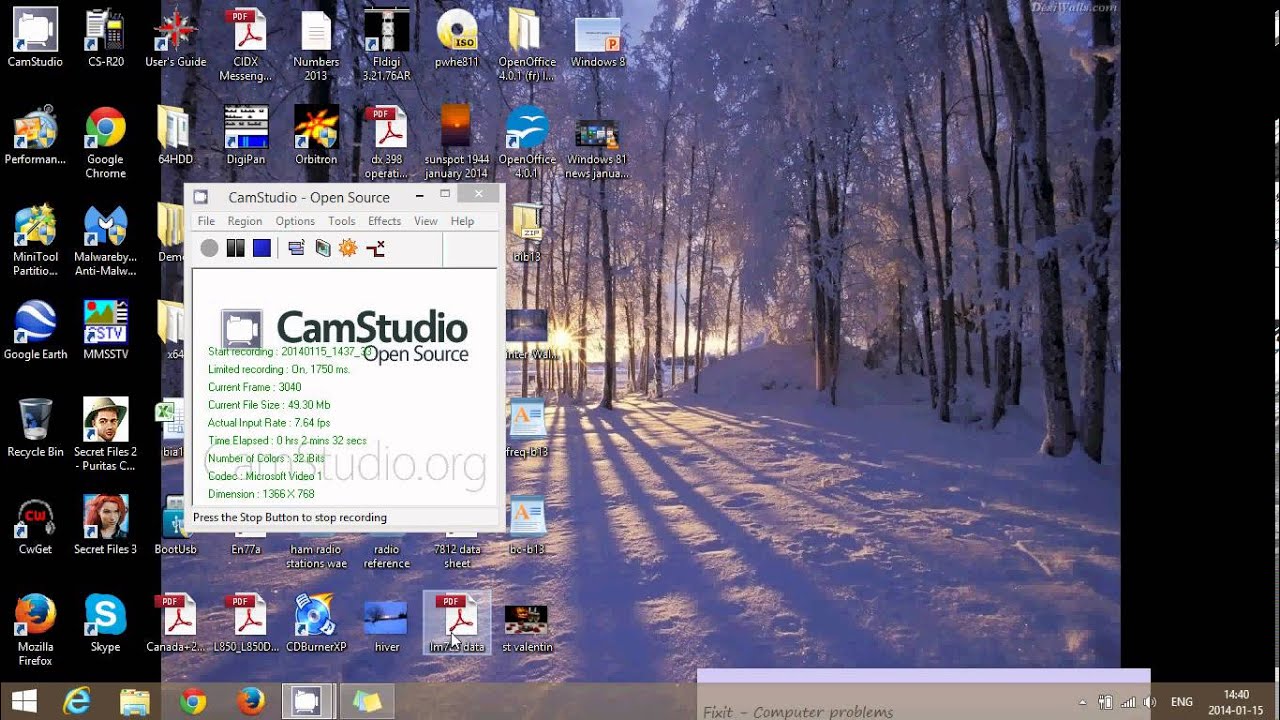
Task: Click the CamStudio title bar system icon
Action: (x=200, y=197)
